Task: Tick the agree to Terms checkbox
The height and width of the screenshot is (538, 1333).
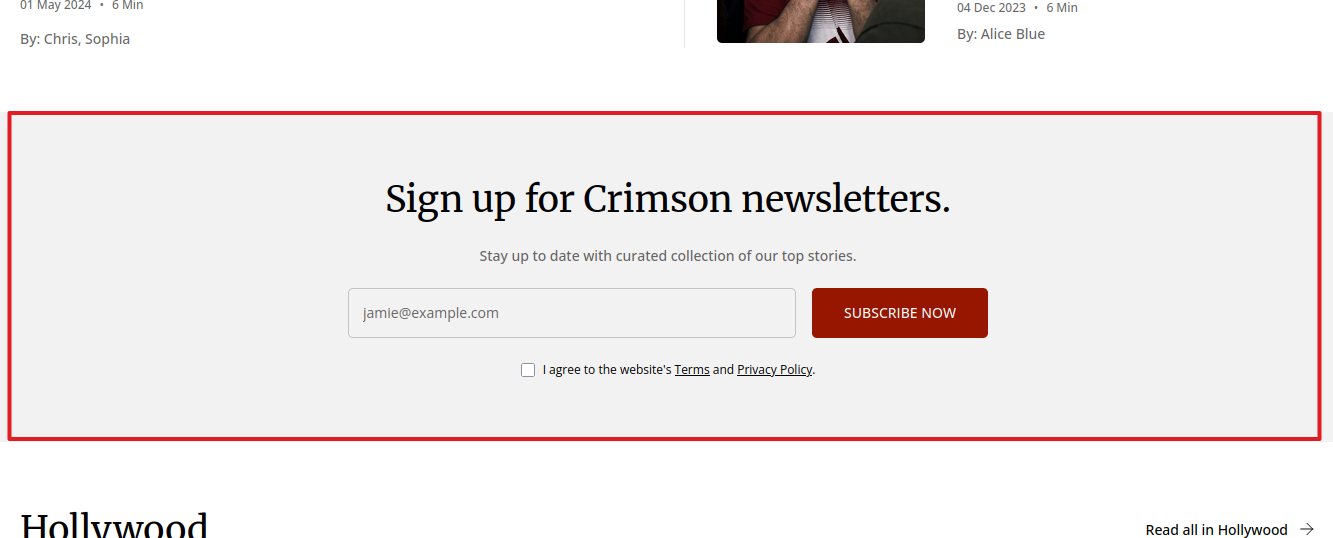Action: click(528, 370)
